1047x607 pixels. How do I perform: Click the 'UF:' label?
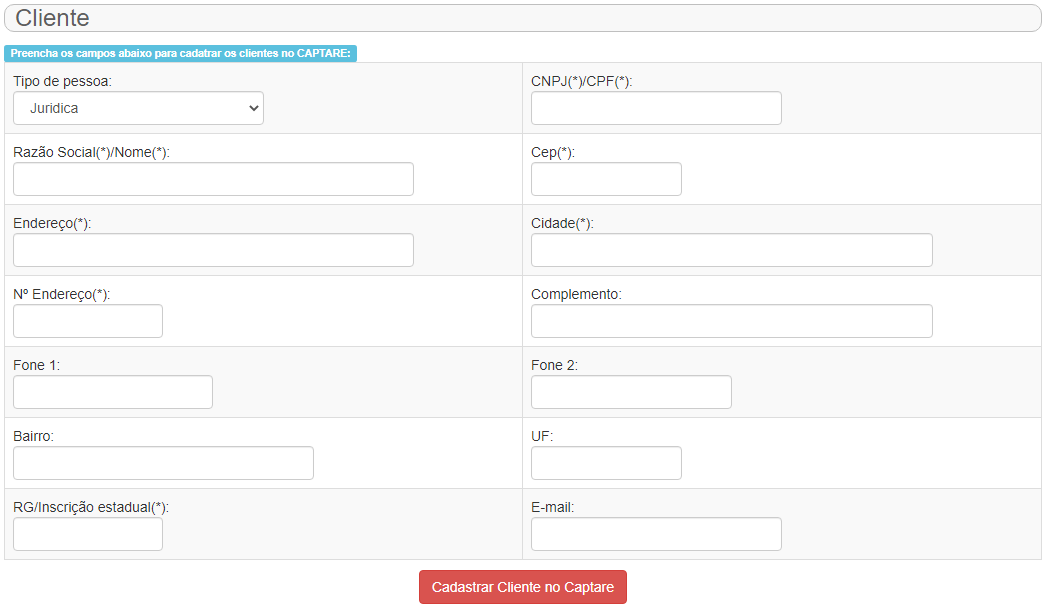542,436
